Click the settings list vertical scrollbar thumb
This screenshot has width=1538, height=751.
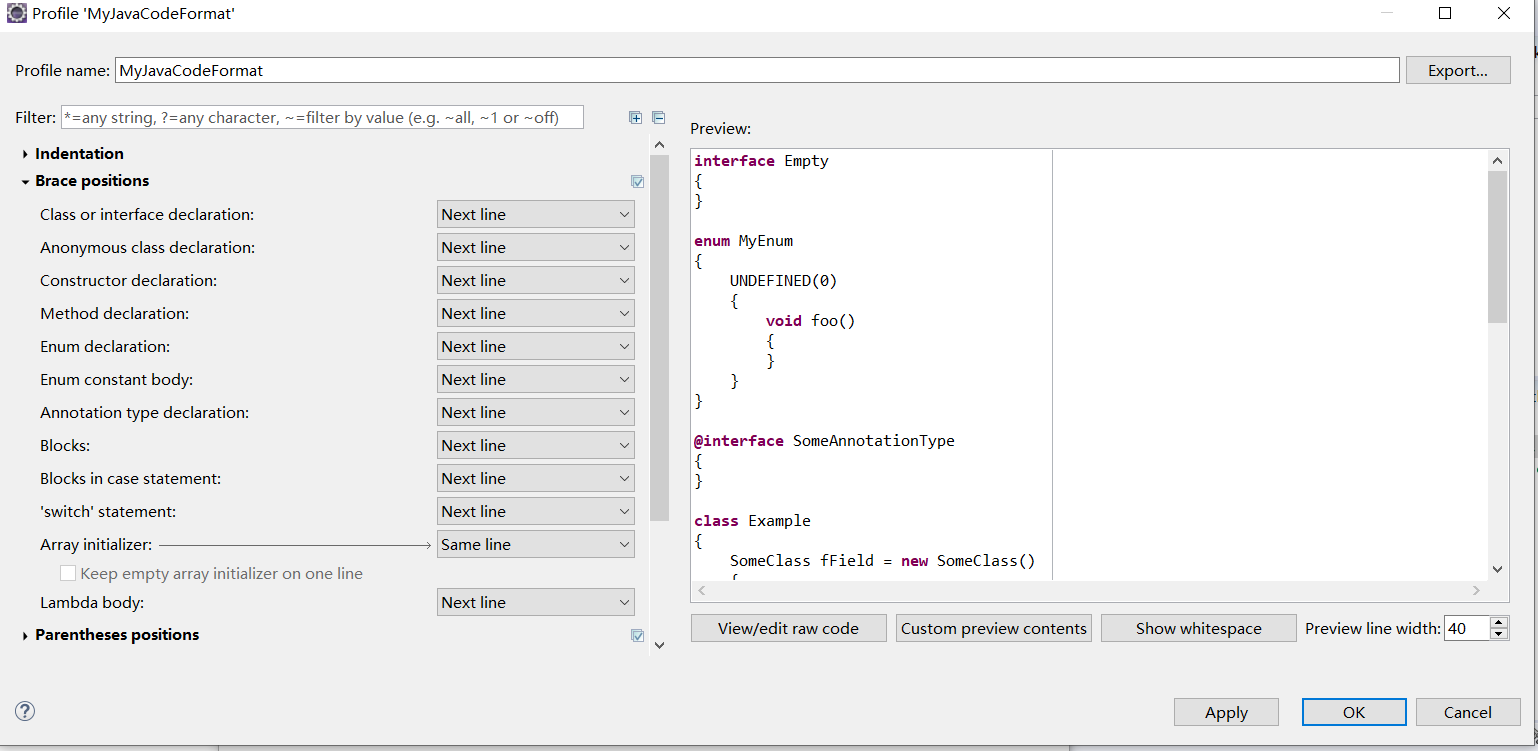659,338
